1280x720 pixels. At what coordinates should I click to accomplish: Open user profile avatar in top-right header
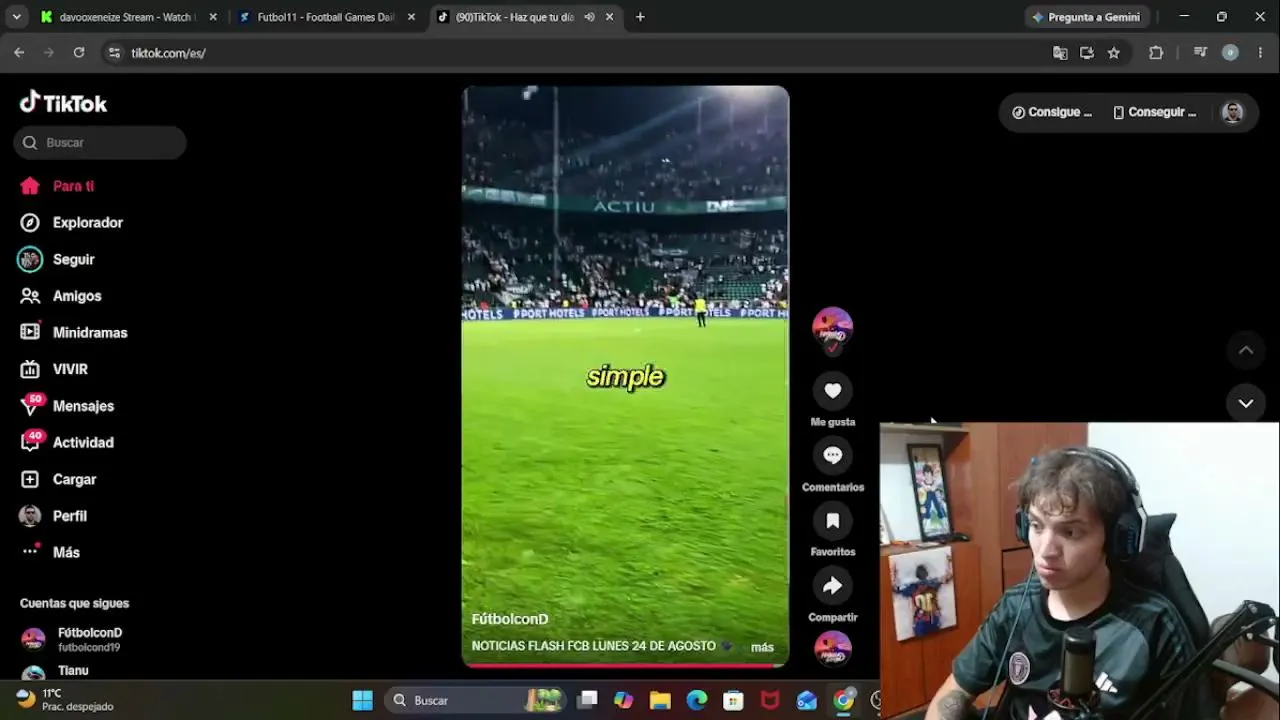coord(1232,112)
